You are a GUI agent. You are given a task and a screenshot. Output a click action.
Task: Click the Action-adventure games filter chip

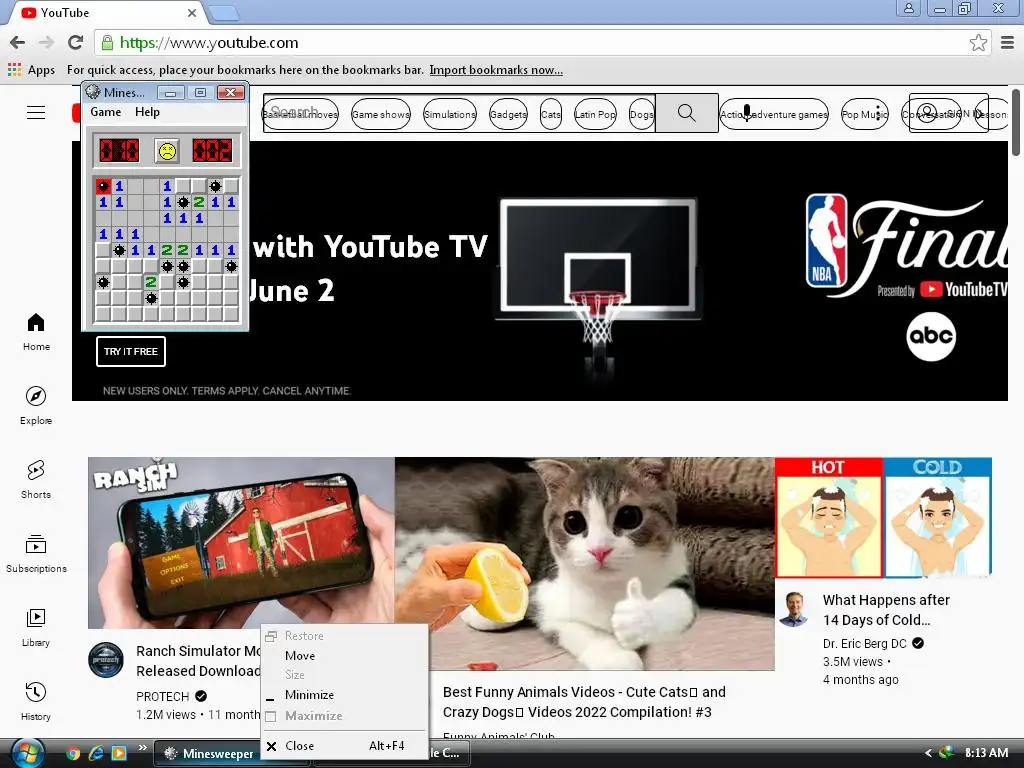tap(774, 114)
